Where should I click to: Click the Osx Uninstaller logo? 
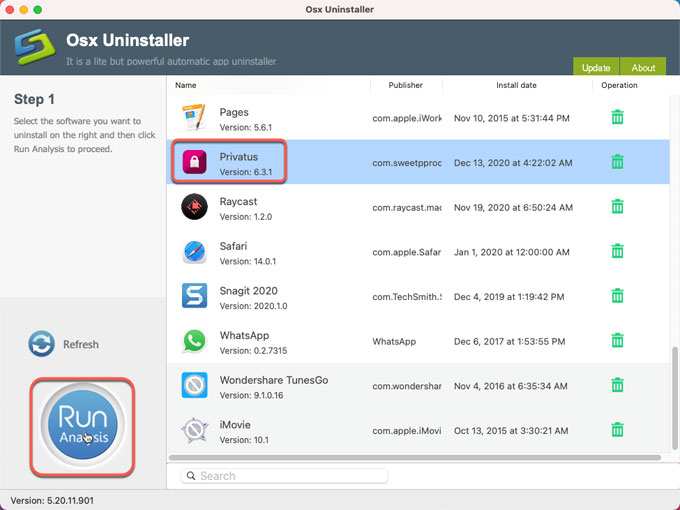(x=35, y=47)
